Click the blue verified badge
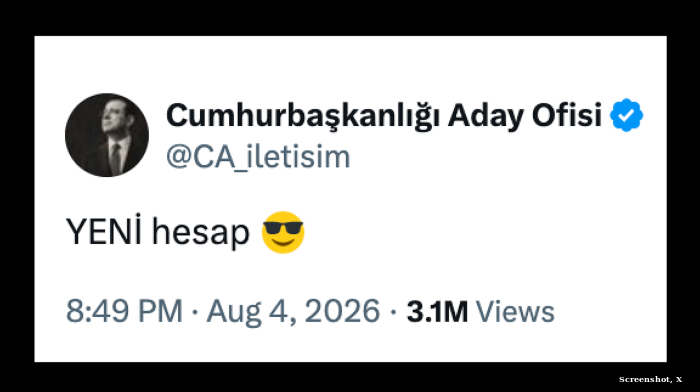Image resolution: width=700 pixels, height=392 pixels. (626, 115)
